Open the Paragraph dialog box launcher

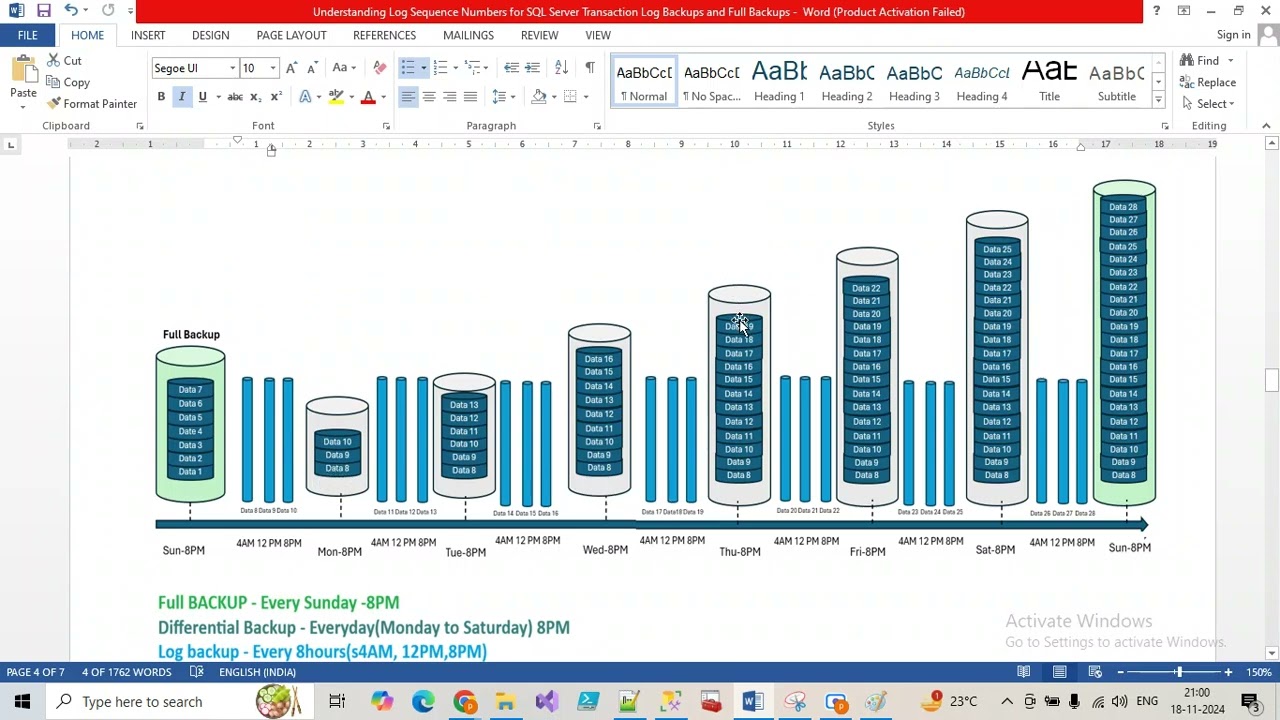597,126
